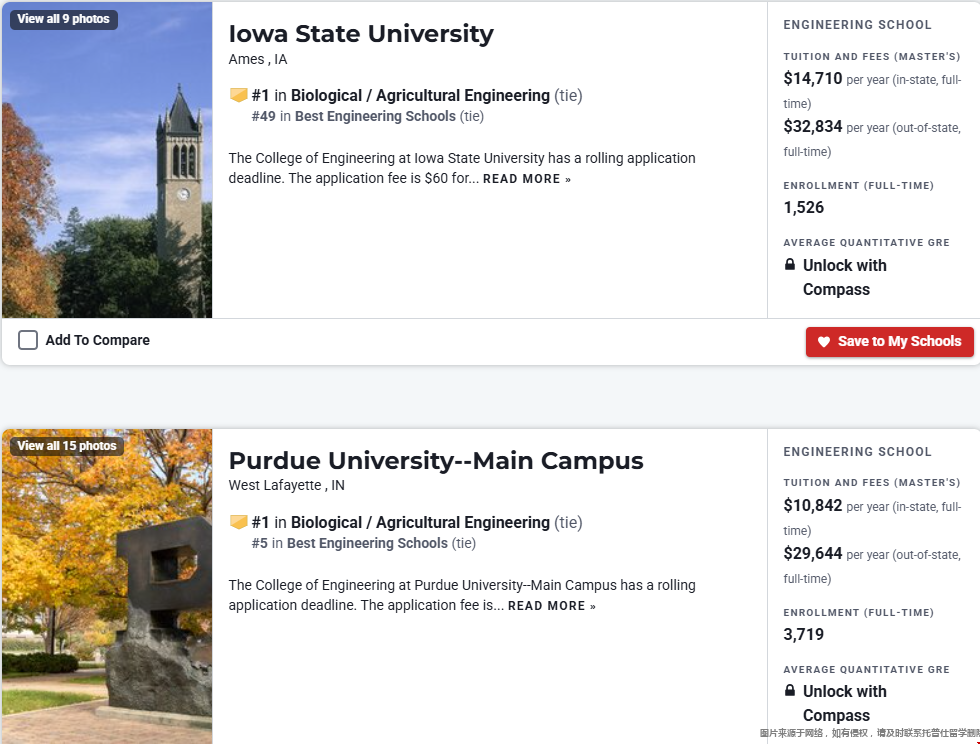Open Iowa State's Biological / Agricultural Engineering ranking
Image resolution: width=980 pixels, height=744 pixels.
420,96
